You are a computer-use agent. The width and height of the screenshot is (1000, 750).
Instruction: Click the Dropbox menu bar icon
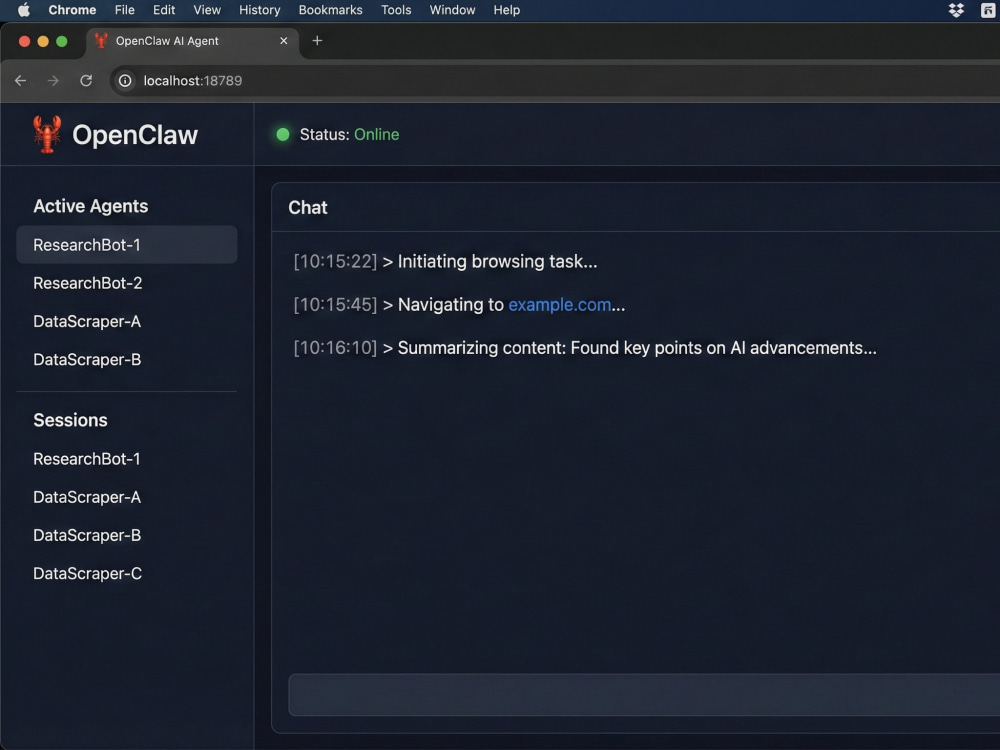click(x=955, y=10)
